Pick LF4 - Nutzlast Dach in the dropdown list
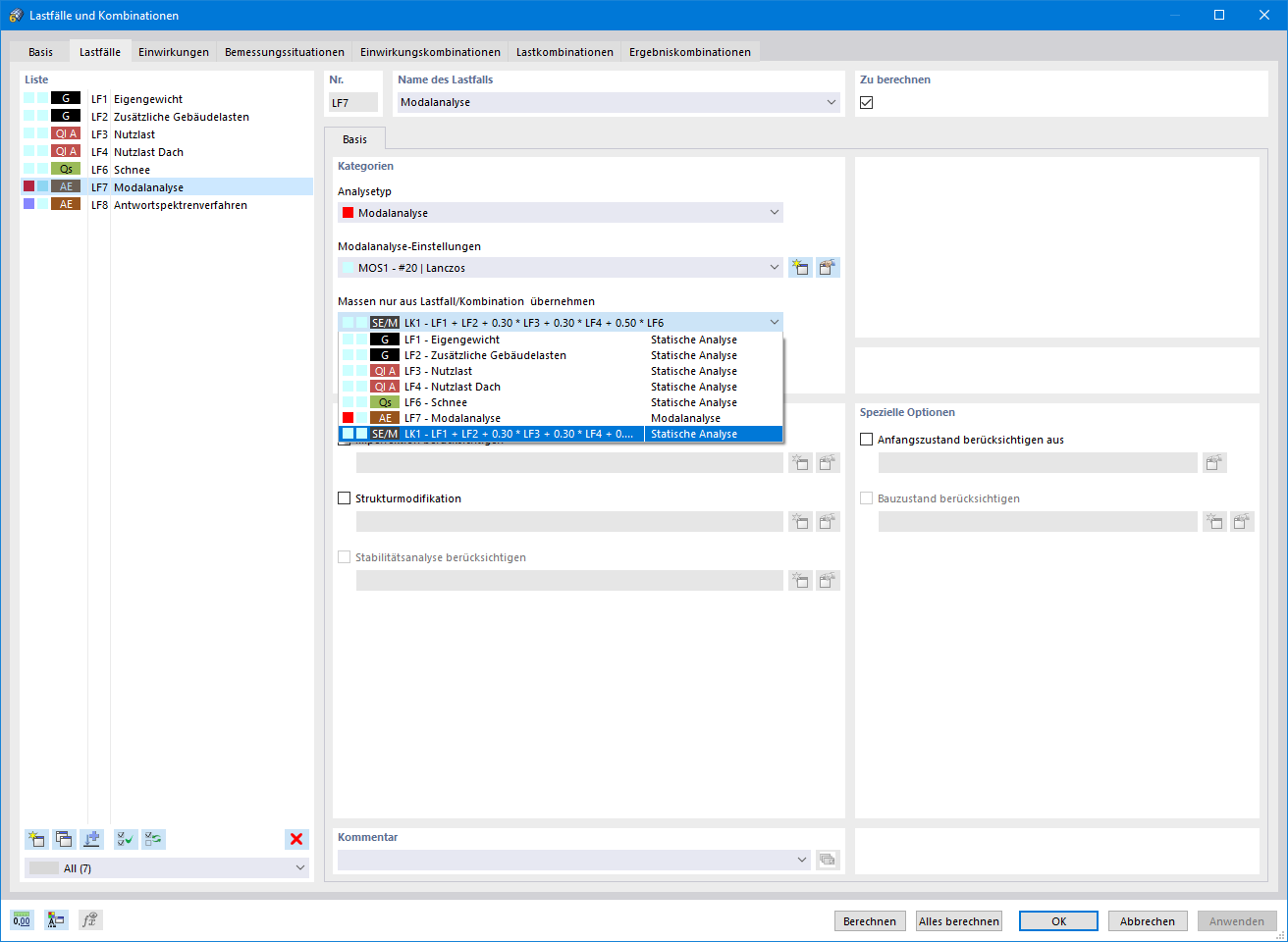 [561, 387]
